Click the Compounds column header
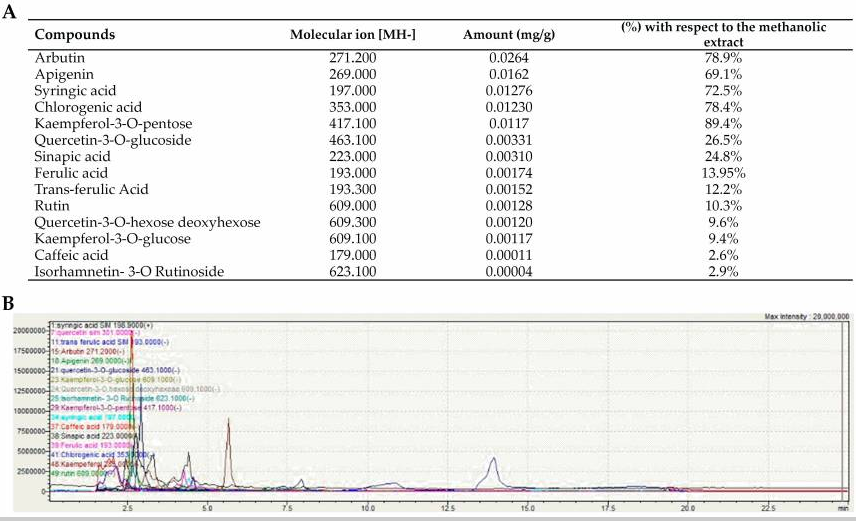856x521 pixels. coord(75,35)
